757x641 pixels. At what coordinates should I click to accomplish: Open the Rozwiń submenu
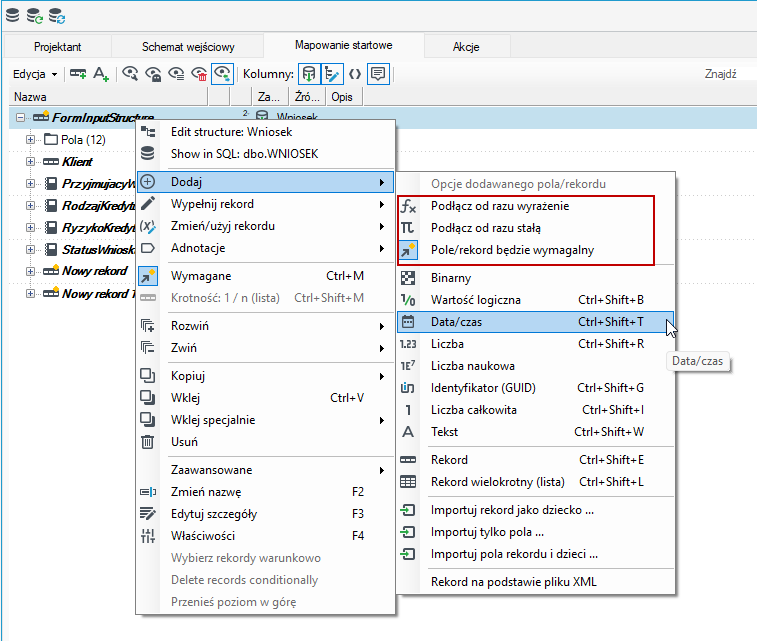coord(266,326)
